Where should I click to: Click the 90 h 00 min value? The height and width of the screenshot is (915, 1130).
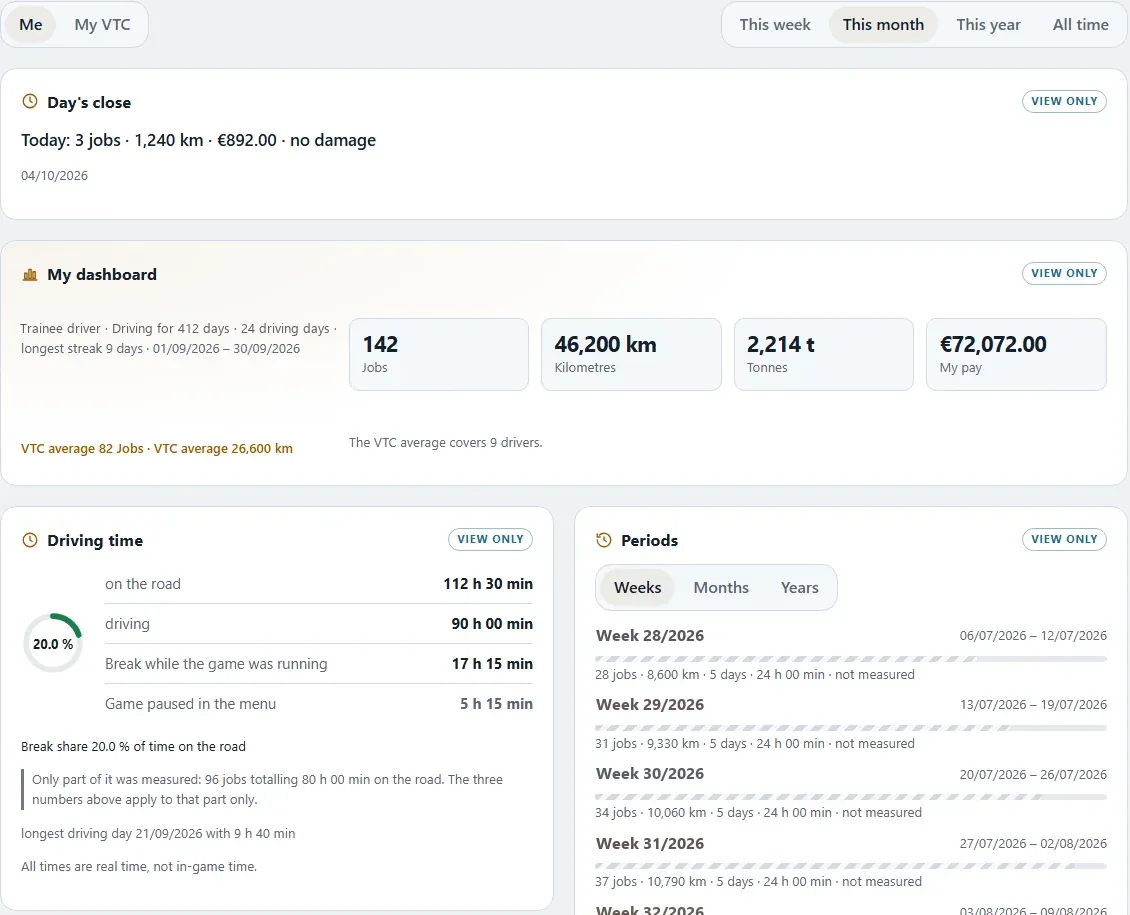(492, 624)
